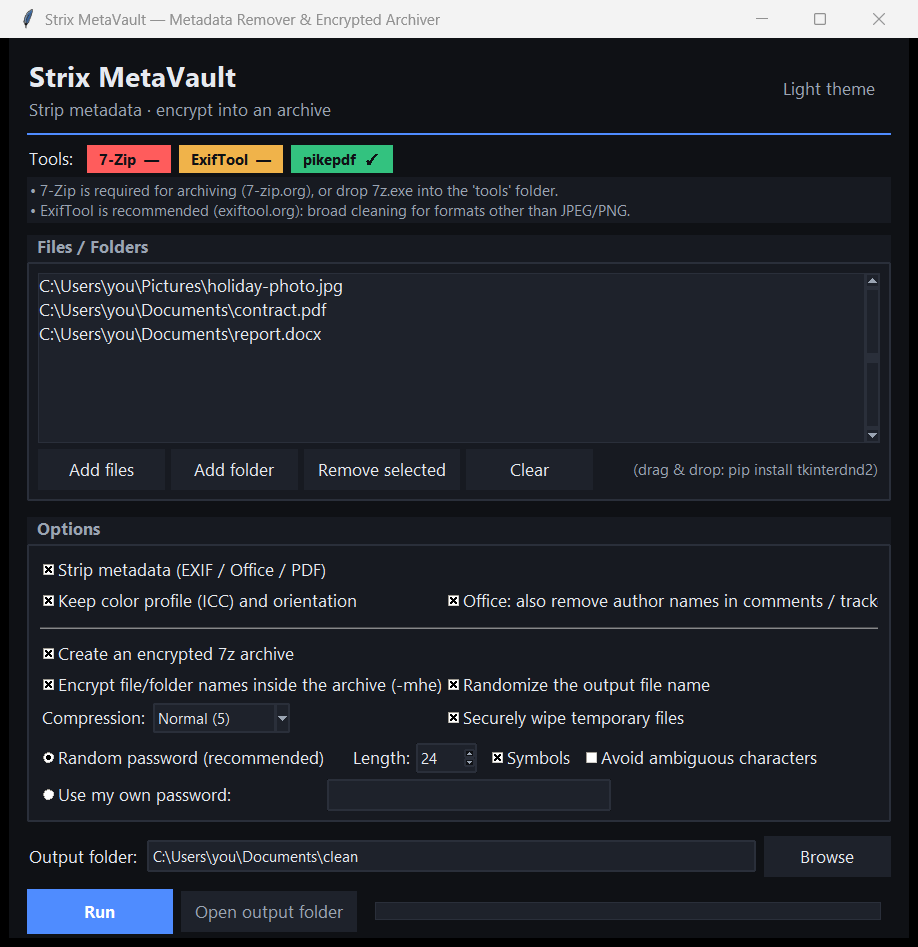Click the 7-Zip tool status badge
Image resolution: width=918 pixels, height=947 pixels.
coord(129,159)
